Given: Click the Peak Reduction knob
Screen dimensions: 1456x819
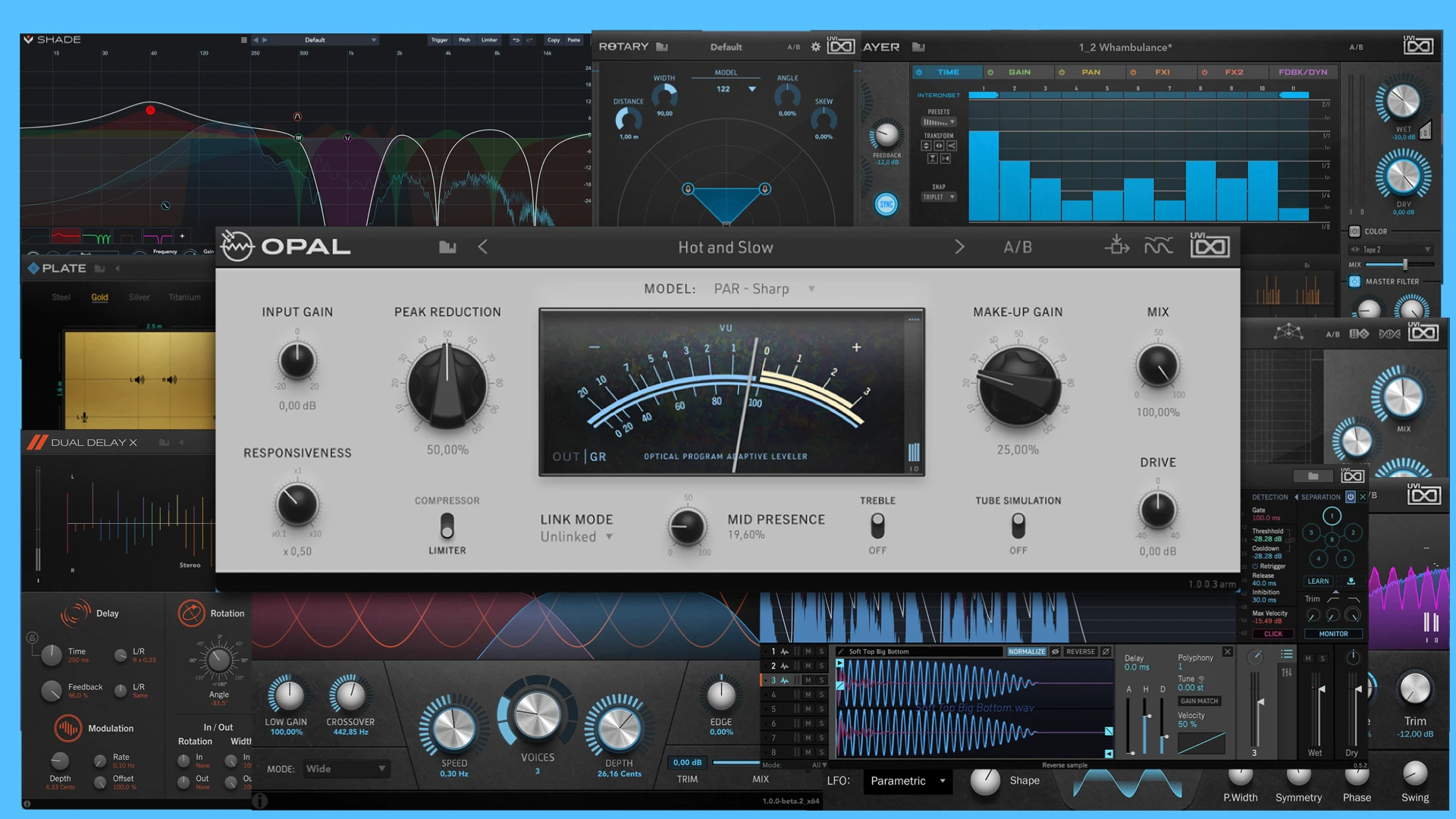Looking at the screenshot, I should [x=447, y=386].
